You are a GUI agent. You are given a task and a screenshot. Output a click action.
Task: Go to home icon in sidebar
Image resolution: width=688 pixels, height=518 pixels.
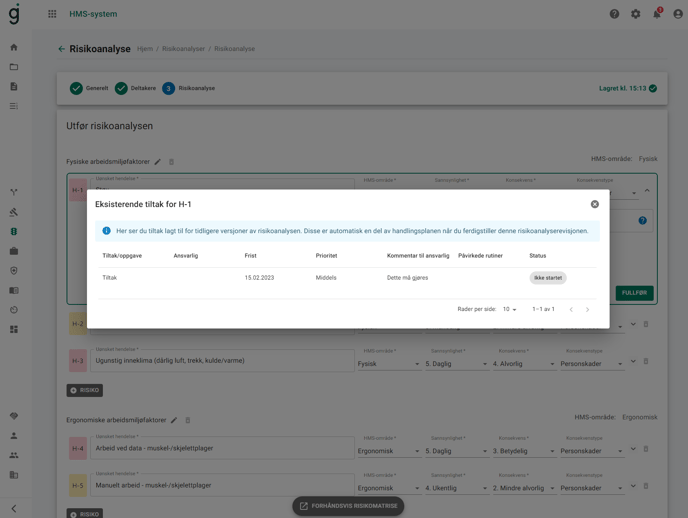(14, 47)
